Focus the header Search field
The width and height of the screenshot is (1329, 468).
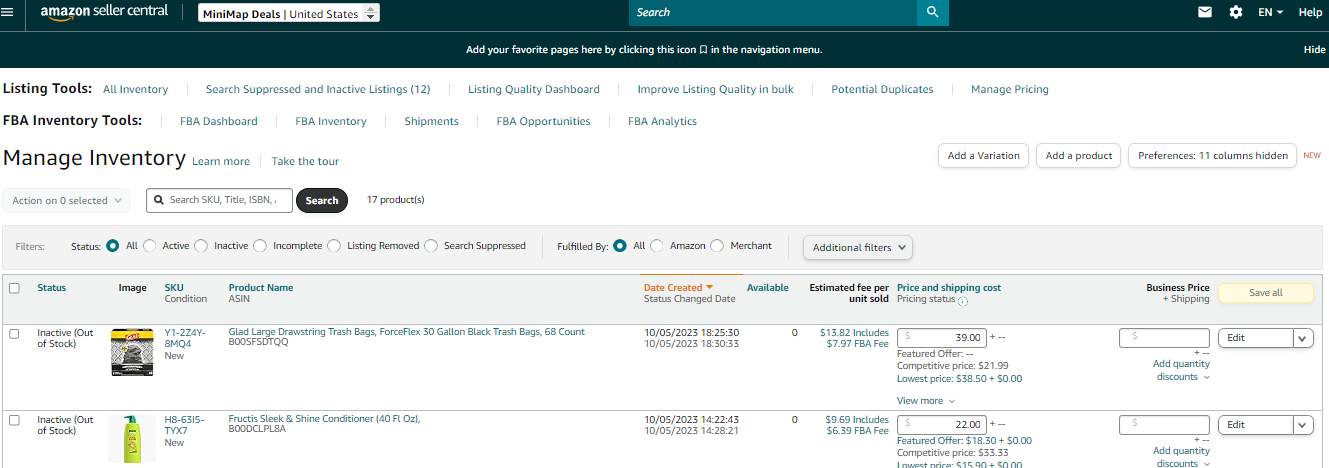(x=773, y=12)
